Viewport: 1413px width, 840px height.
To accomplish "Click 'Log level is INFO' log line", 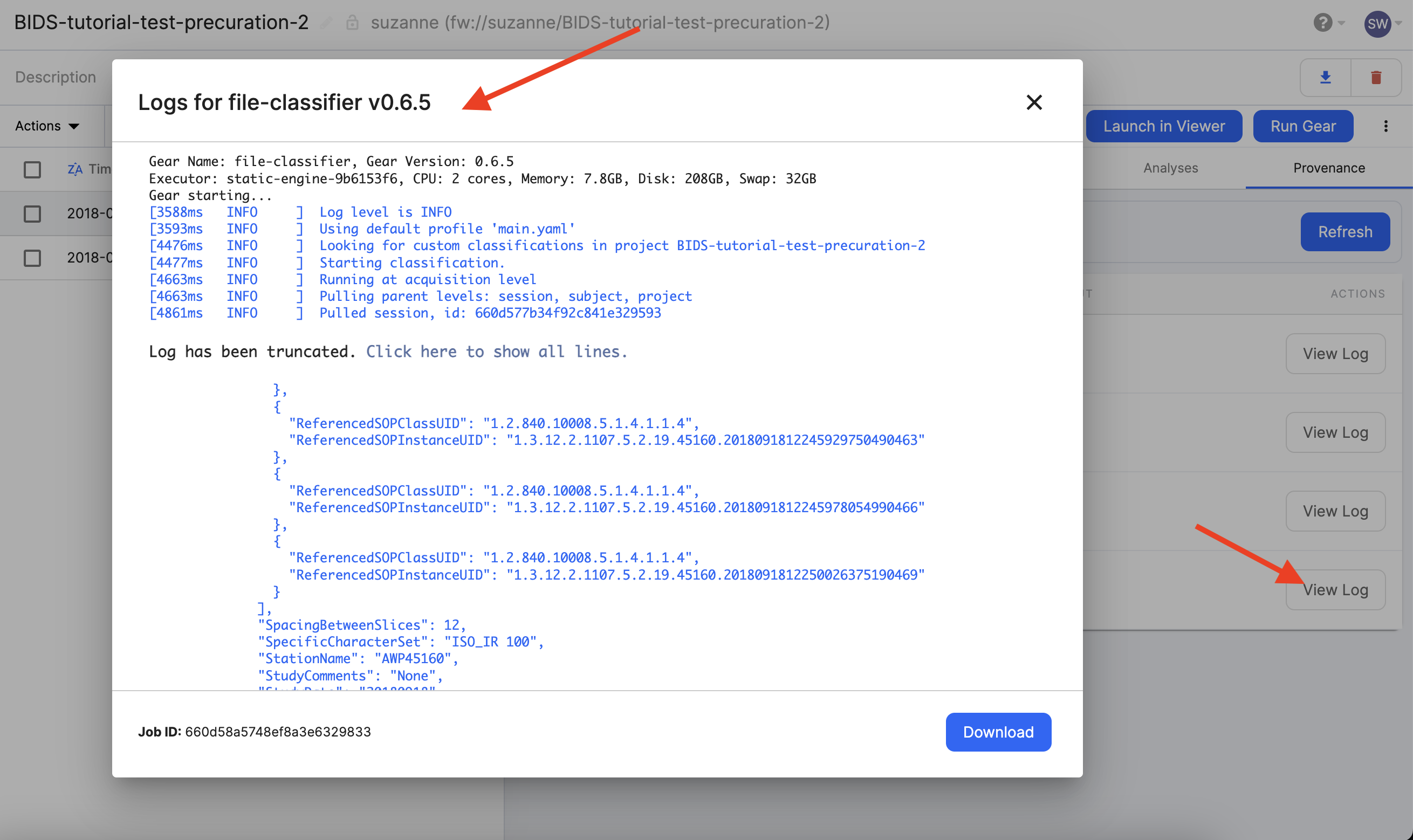I will pos(300,212).
